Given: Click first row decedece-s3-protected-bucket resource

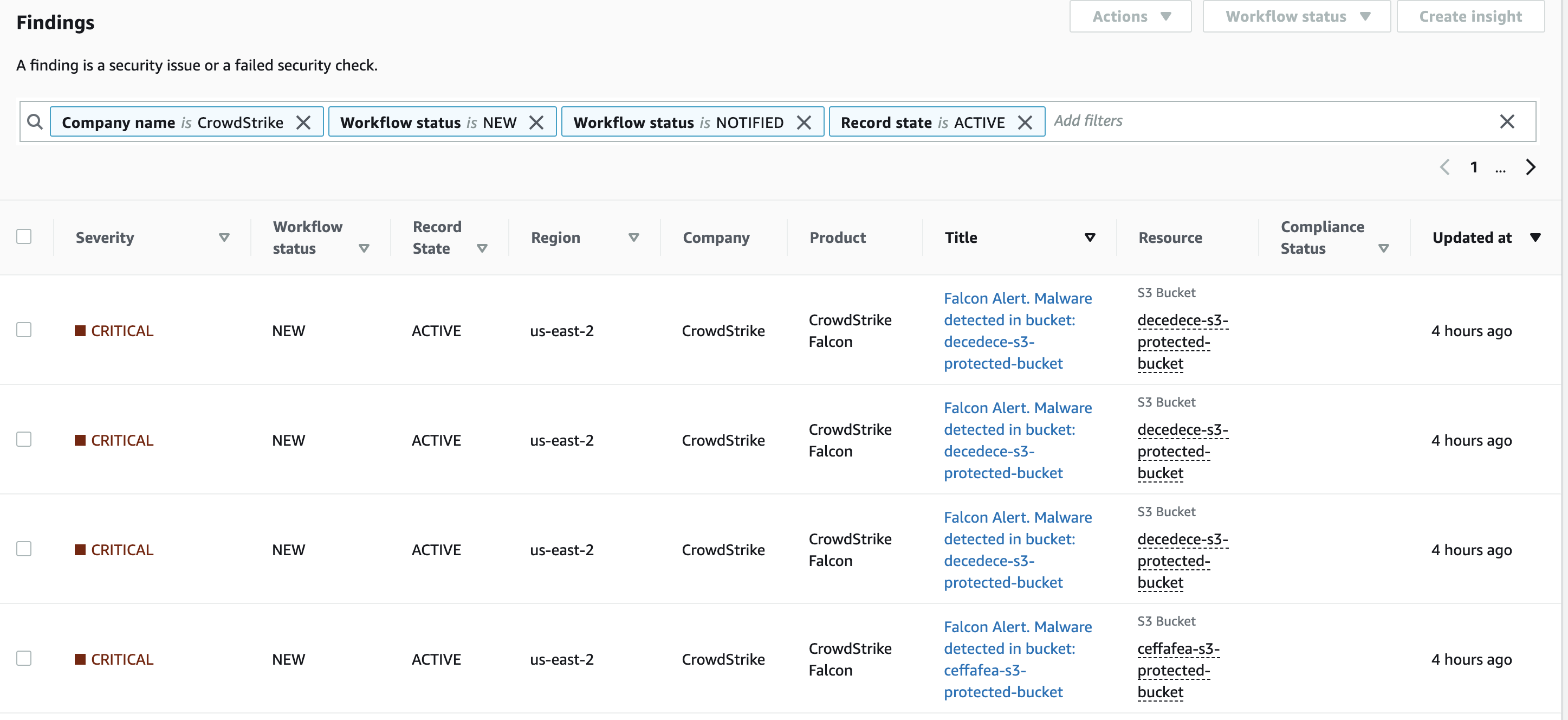Looking at the screenshot, I should point(1183,342).
